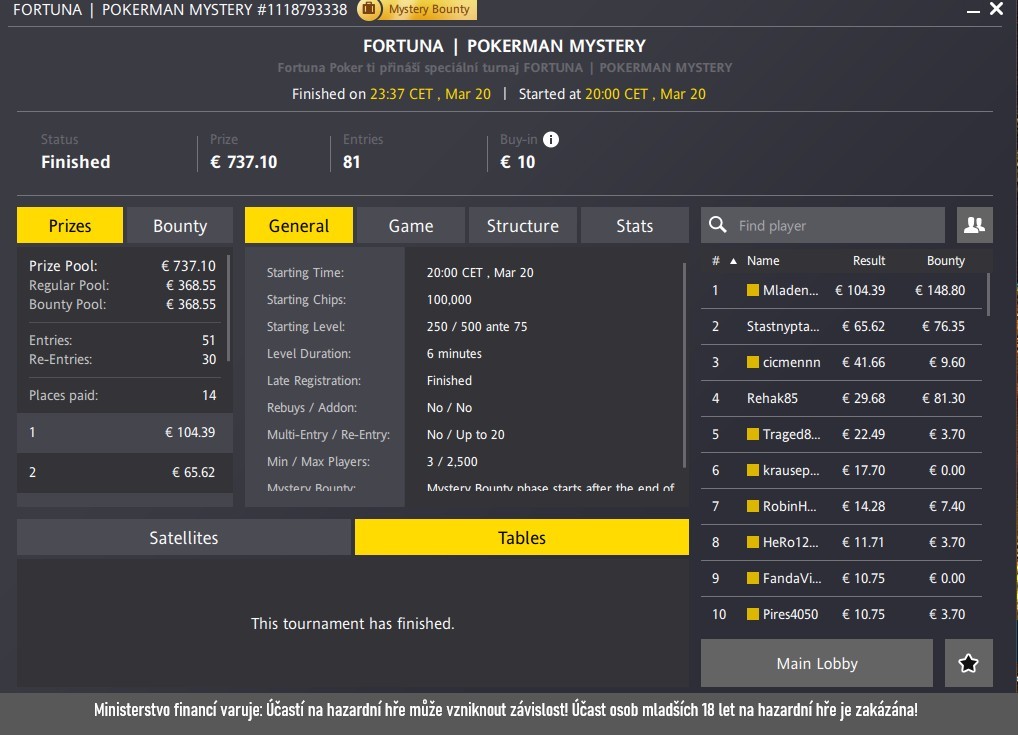Select player row Rehak85
Image resolution: width=1018 pixels, height=735 pixels.
click(x=841, y=398)
